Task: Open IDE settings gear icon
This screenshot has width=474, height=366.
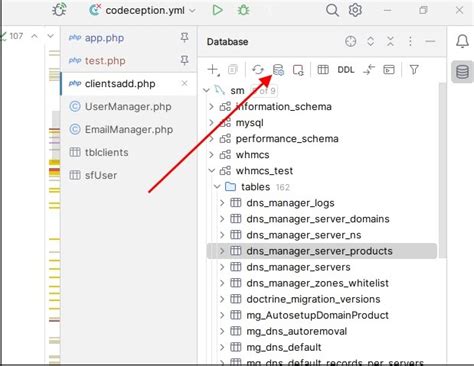Action: 355,10
